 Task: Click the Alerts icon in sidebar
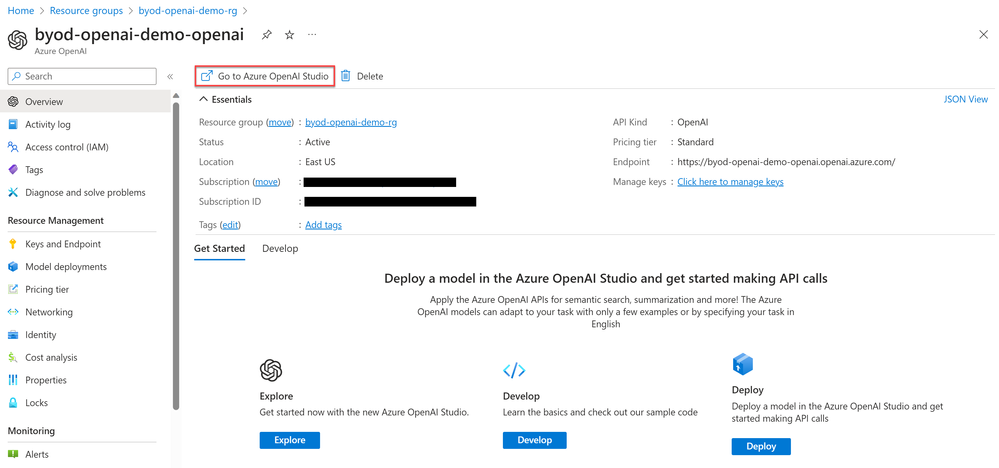click(13, 455)
